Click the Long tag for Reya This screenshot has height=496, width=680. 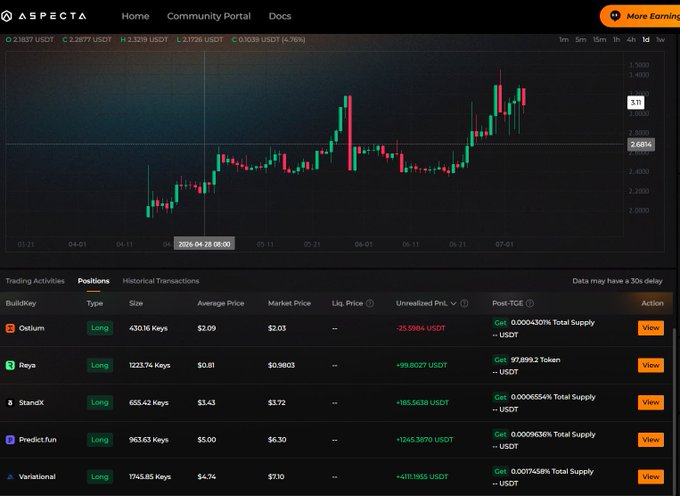pos(100,365)
